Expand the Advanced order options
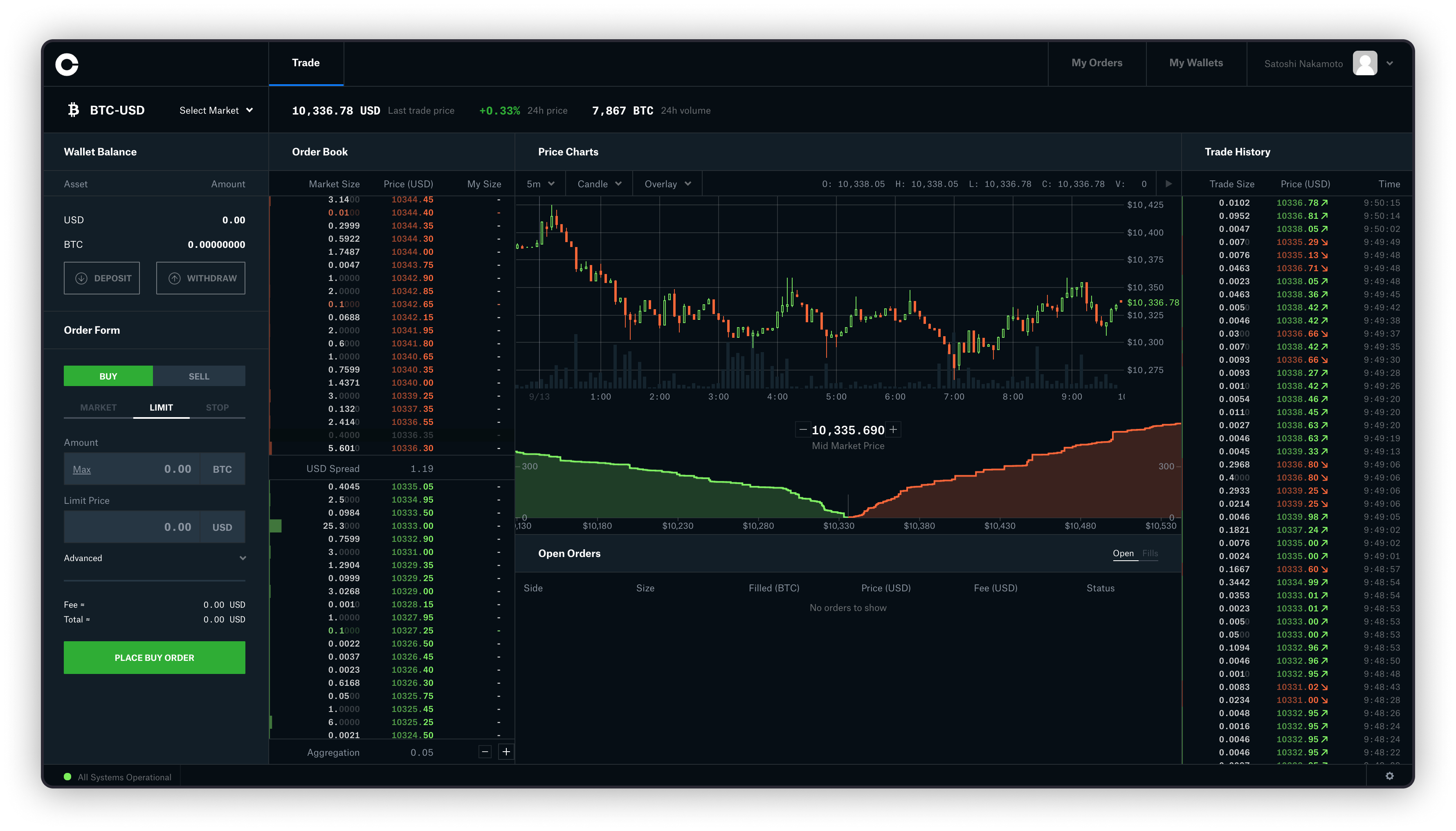 (154, 558)
